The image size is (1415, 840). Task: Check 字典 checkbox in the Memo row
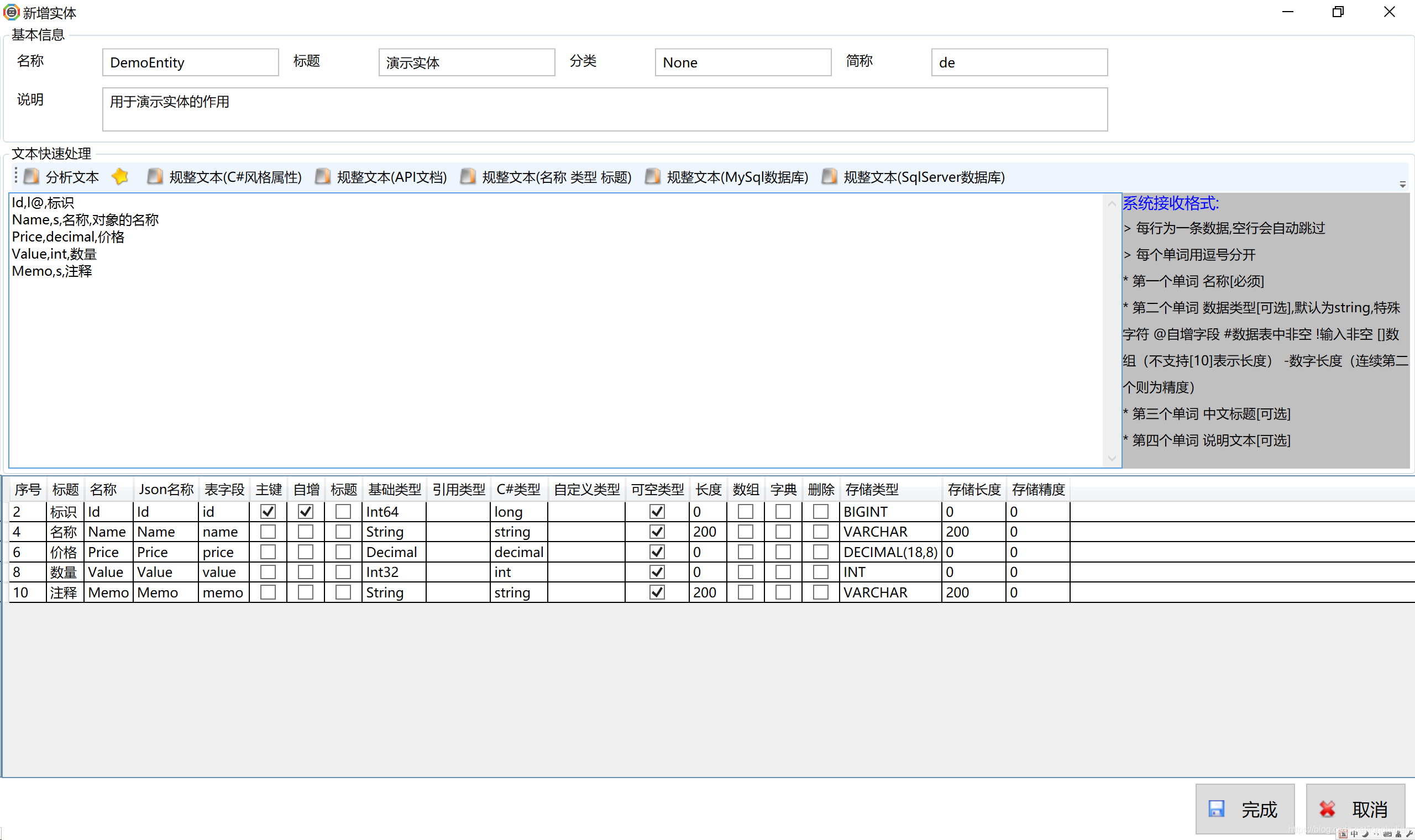pos(783,592)
